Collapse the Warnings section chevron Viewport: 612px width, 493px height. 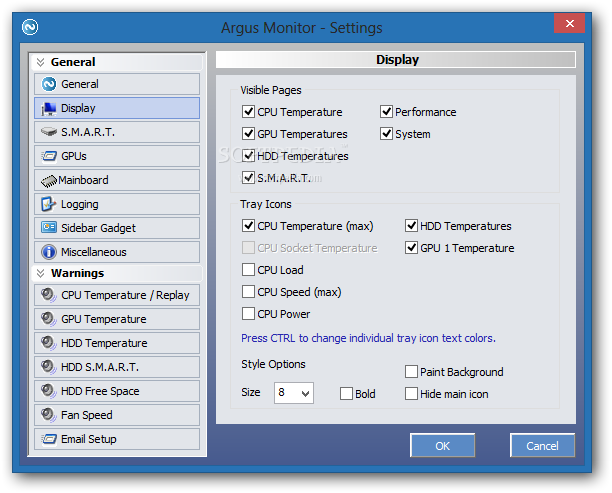click(x=40, y=273)
